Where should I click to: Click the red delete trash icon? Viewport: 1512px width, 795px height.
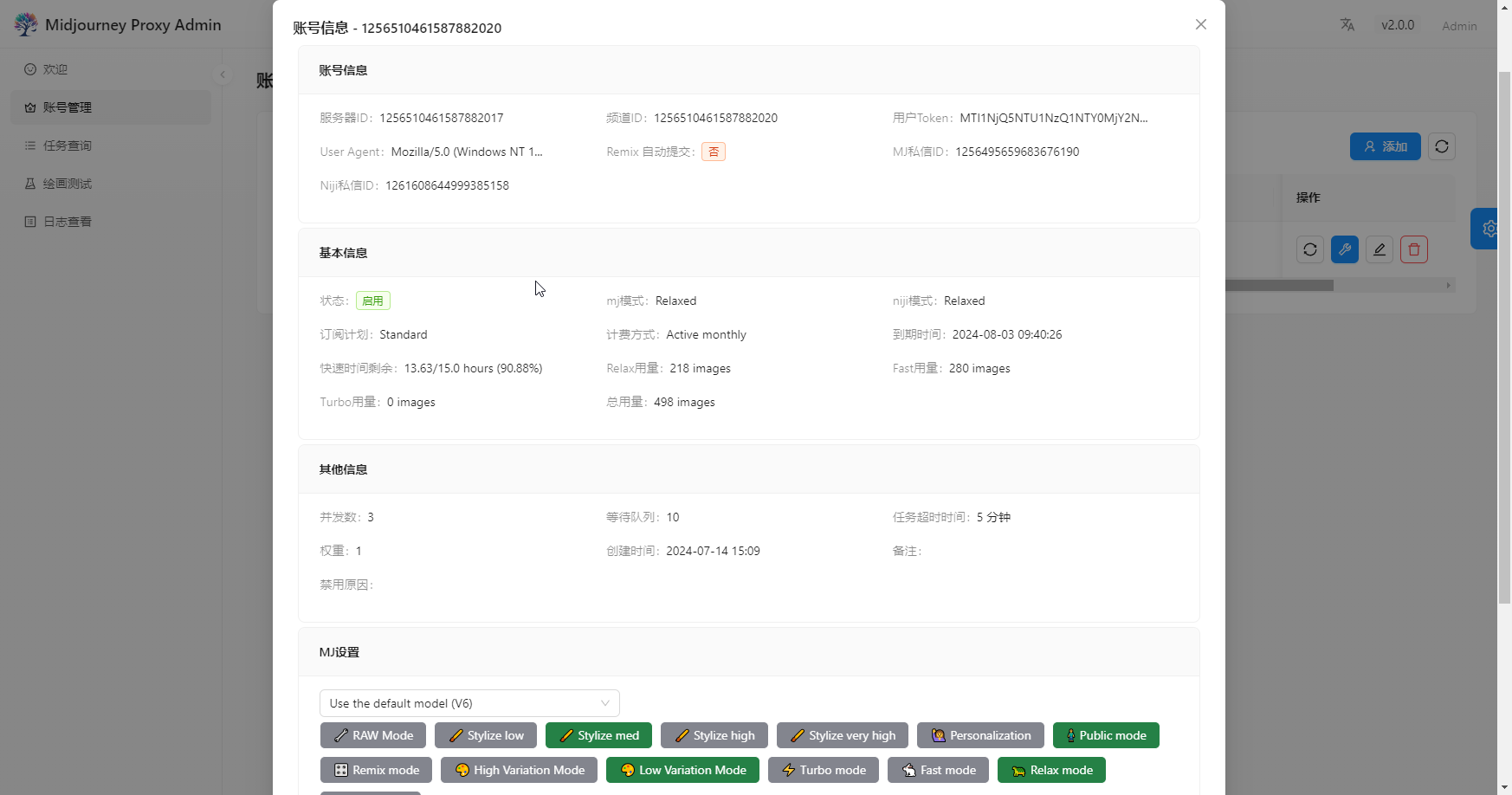(x=1414, y=249)
